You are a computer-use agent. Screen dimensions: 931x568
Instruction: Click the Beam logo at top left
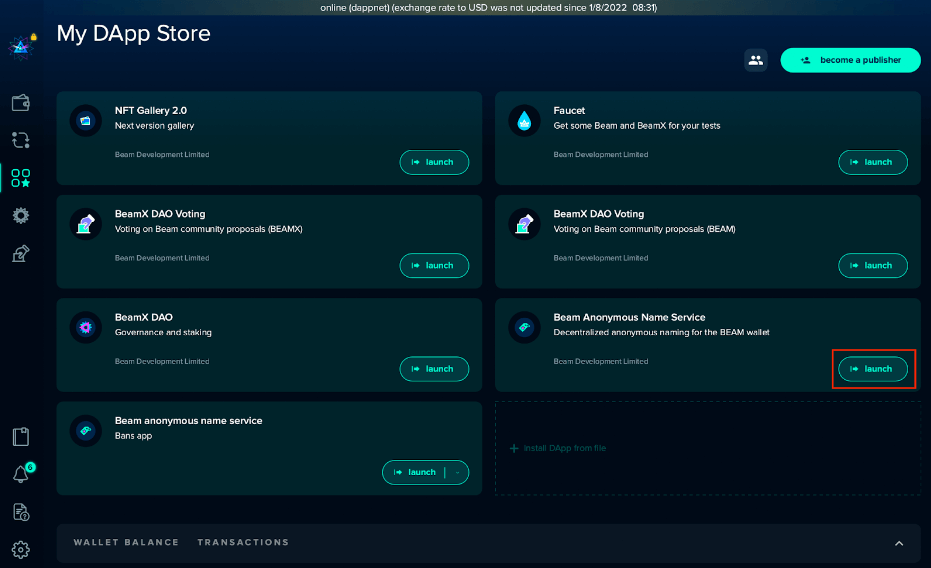coord(20,46)
